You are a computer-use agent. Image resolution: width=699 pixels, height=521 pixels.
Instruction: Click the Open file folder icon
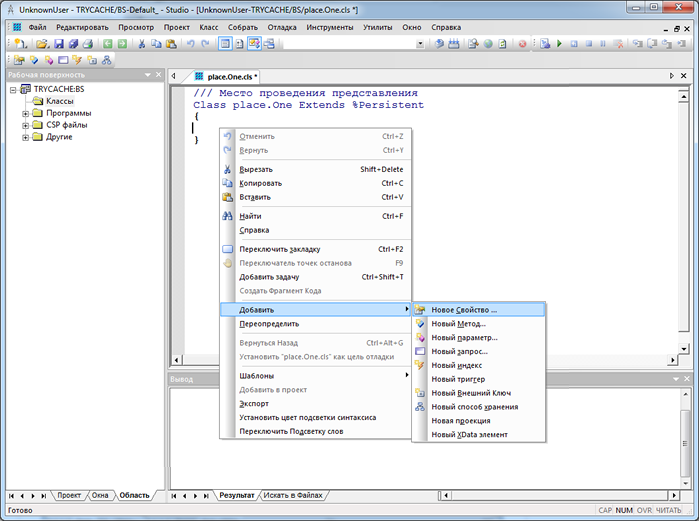pyautogui.click(x=42, y=44)
